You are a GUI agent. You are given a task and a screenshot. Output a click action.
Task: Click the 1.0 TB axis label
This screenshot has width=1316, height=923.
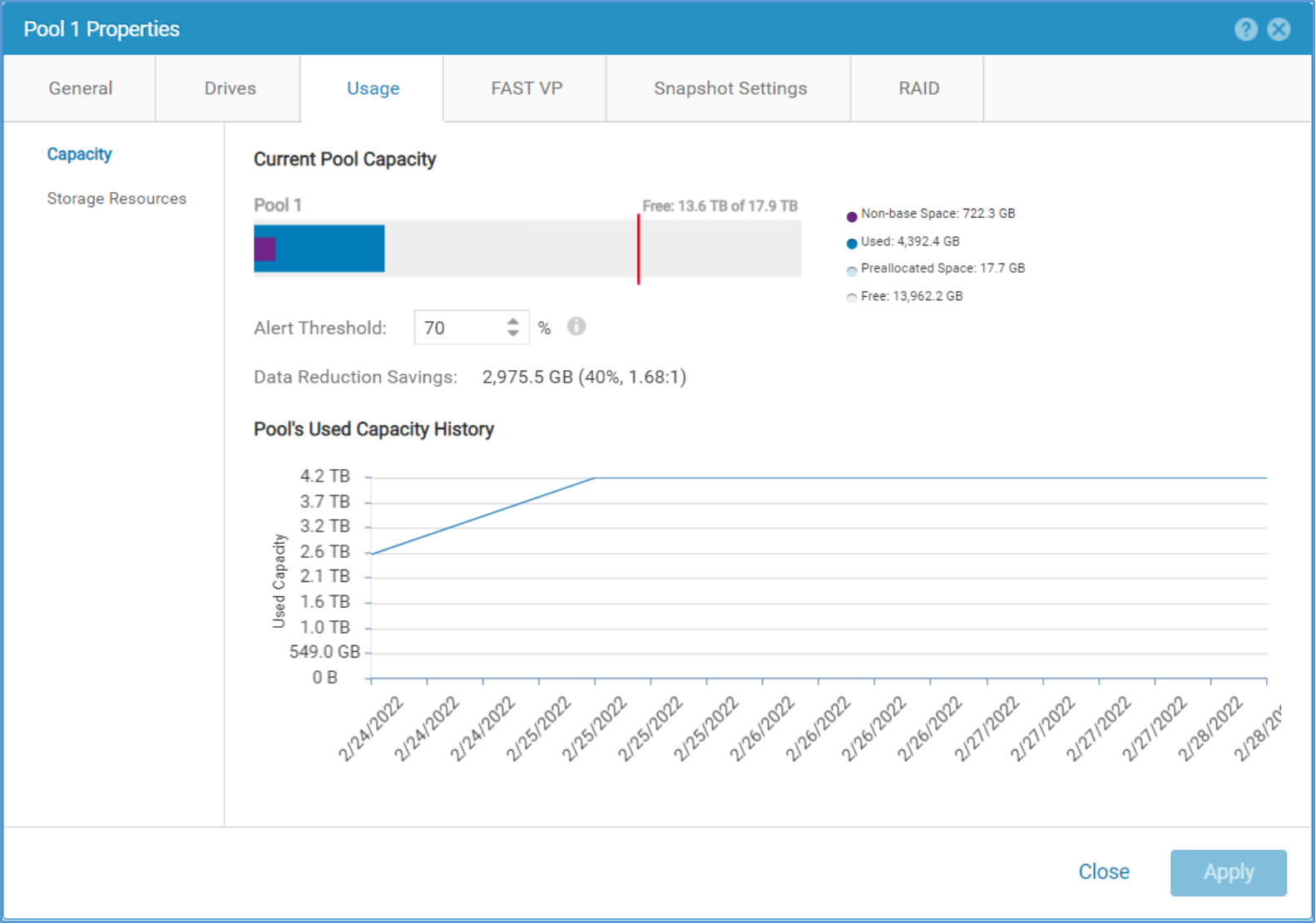324,627
